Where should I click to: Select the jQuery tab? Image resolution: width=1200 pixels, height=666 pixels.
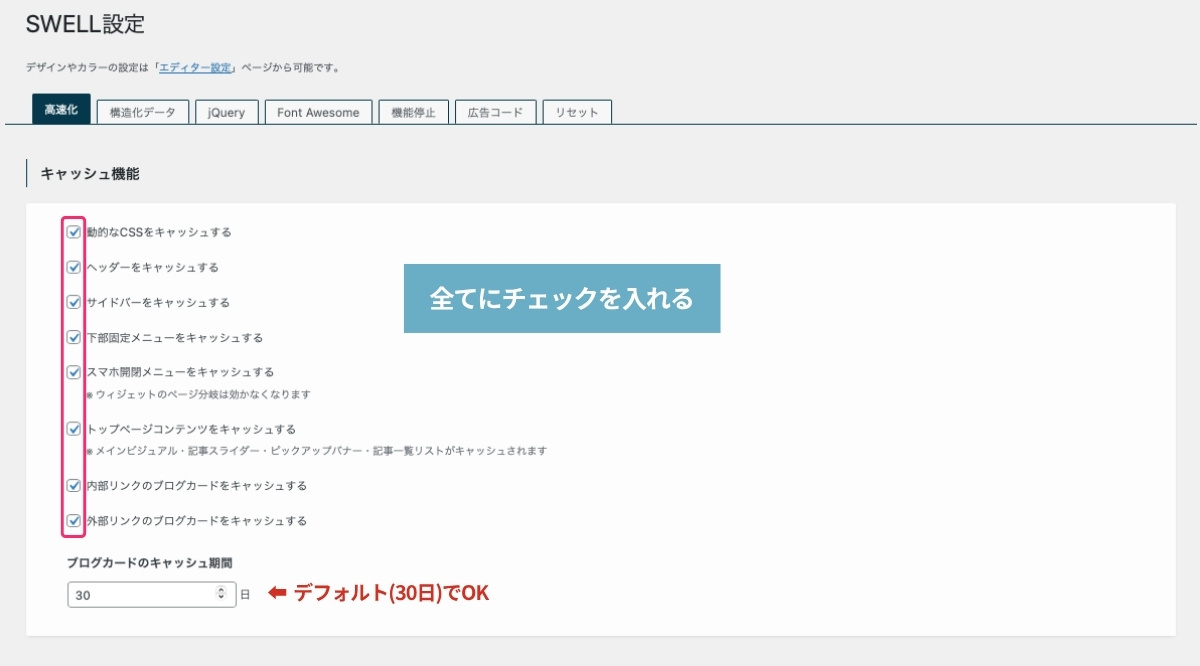226,113
